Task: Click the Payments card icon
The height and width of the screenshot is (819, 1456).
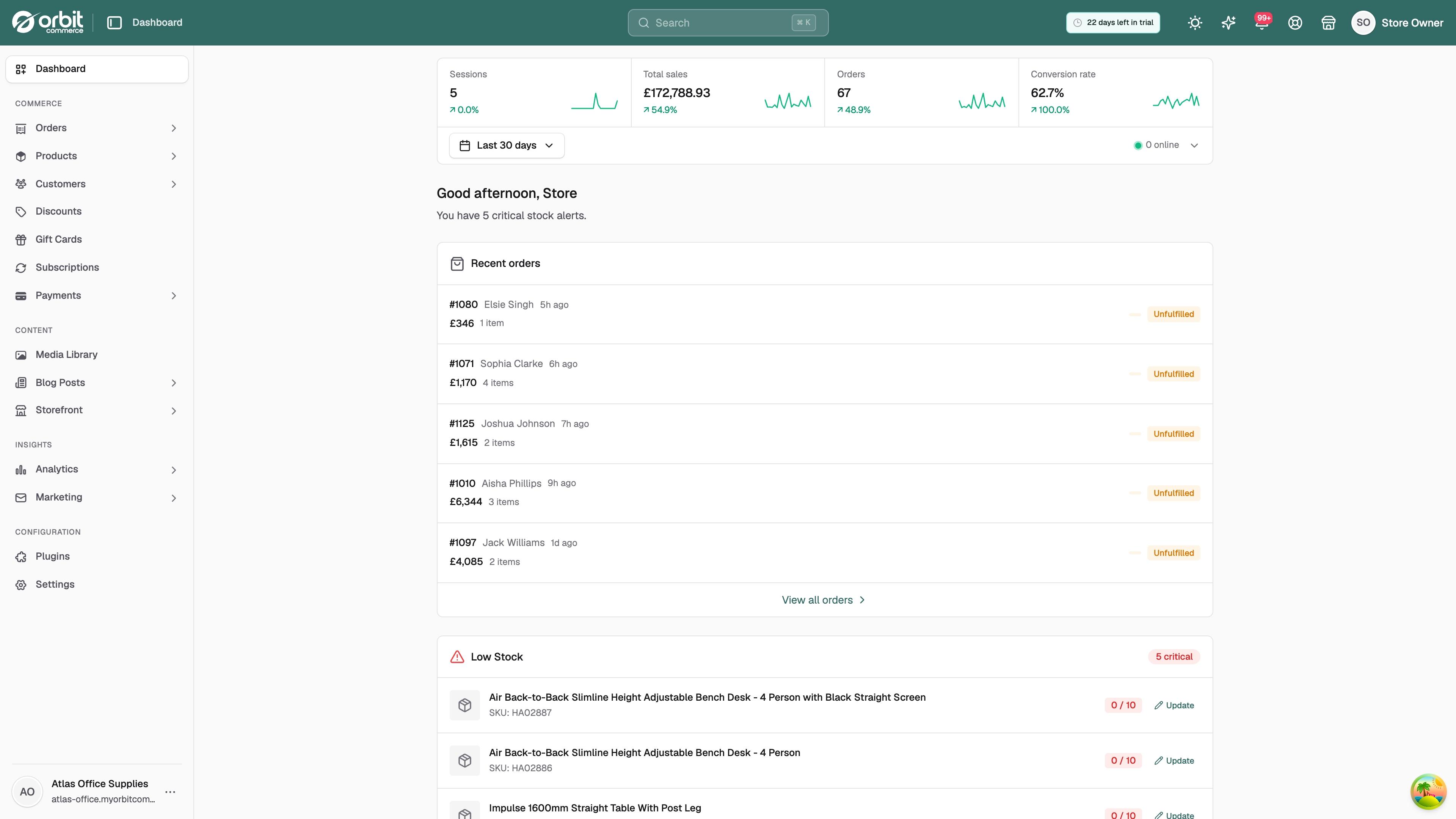Action: coord(21,296)
